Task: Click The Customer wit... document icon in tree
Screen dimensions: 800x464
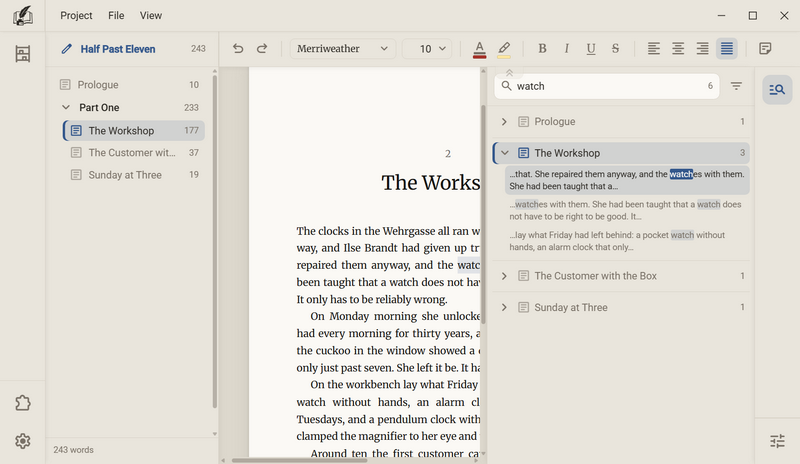Action: 76,153
